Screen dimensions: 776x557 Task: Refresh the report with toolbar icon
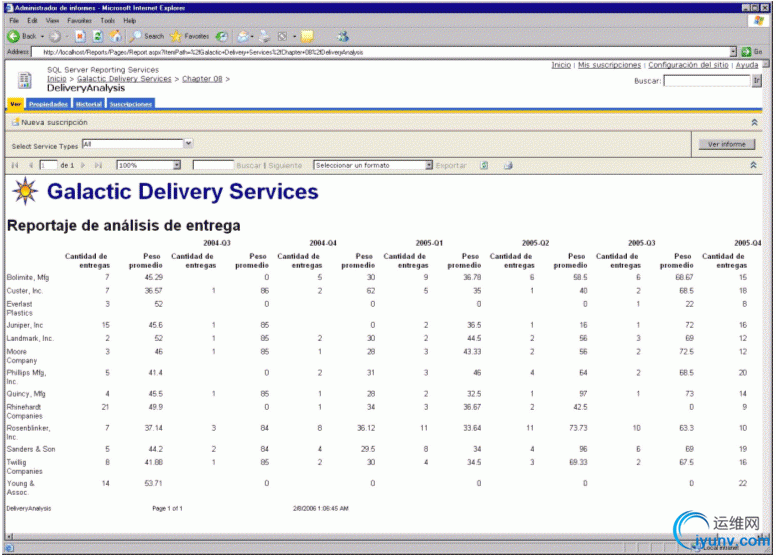(x=484, y=165)
